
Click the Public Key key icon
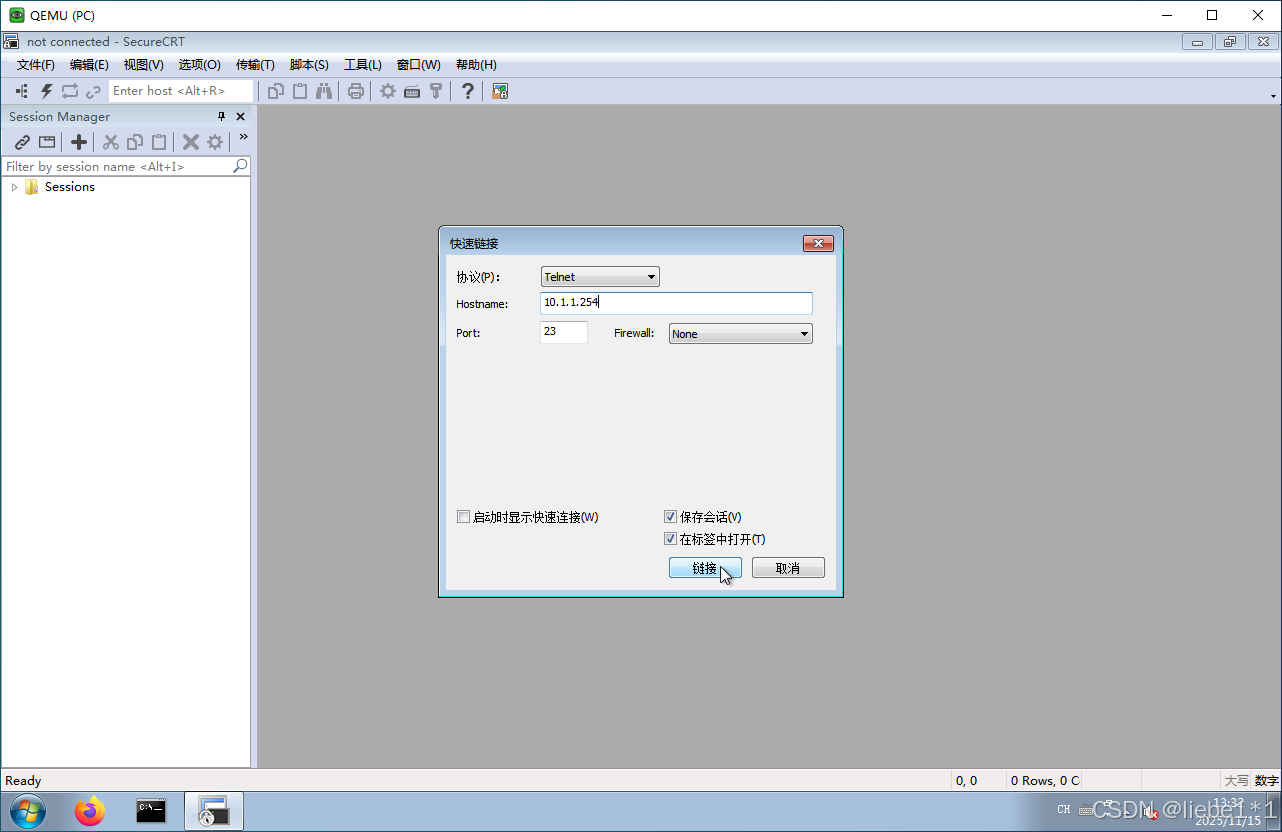(436, 91)
